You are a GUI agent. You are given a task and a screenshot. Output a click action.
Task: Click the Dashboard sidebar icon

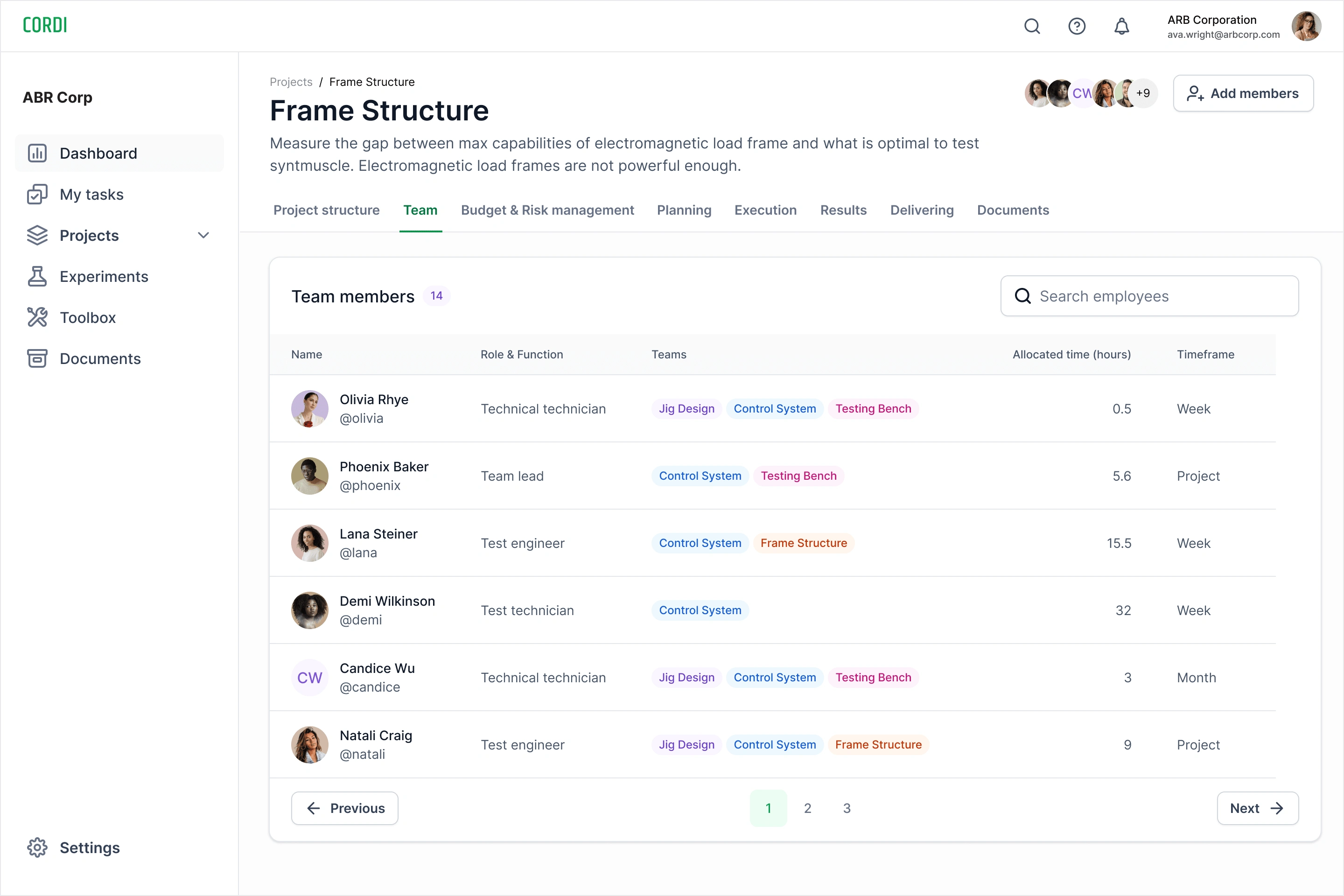[x=36, y=153]
